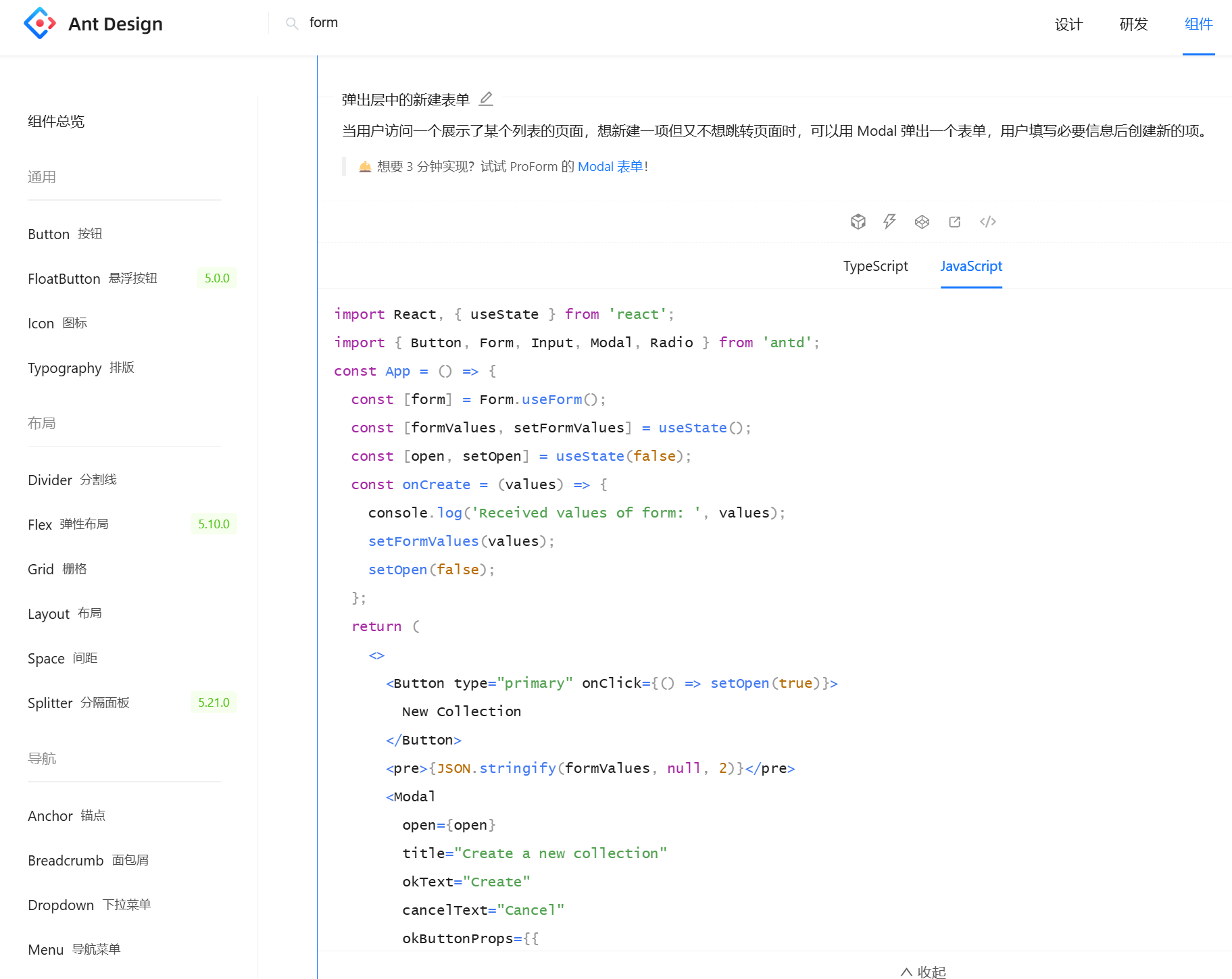The width and height of the screenshot is (1232, 979).
Task: Open the 组件 nav item
Action: (x=1198, y=24)
